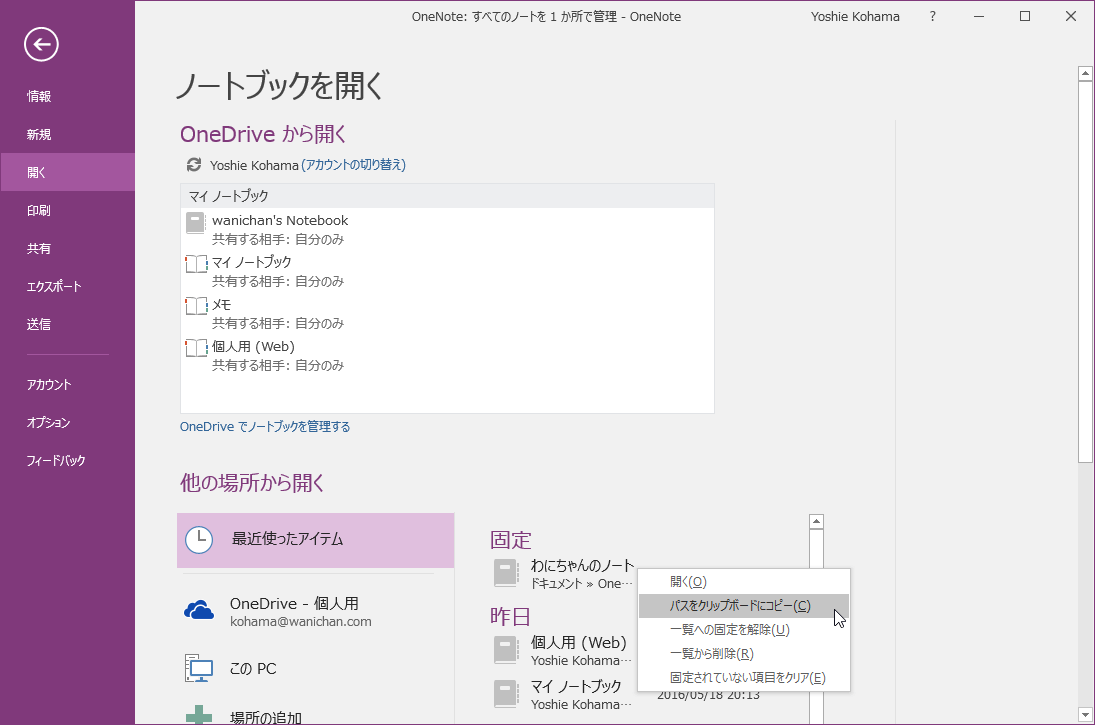This screenshot has height=725, width=1095.
Task: Click the account refresh sync icon
Action: (193, 165)
